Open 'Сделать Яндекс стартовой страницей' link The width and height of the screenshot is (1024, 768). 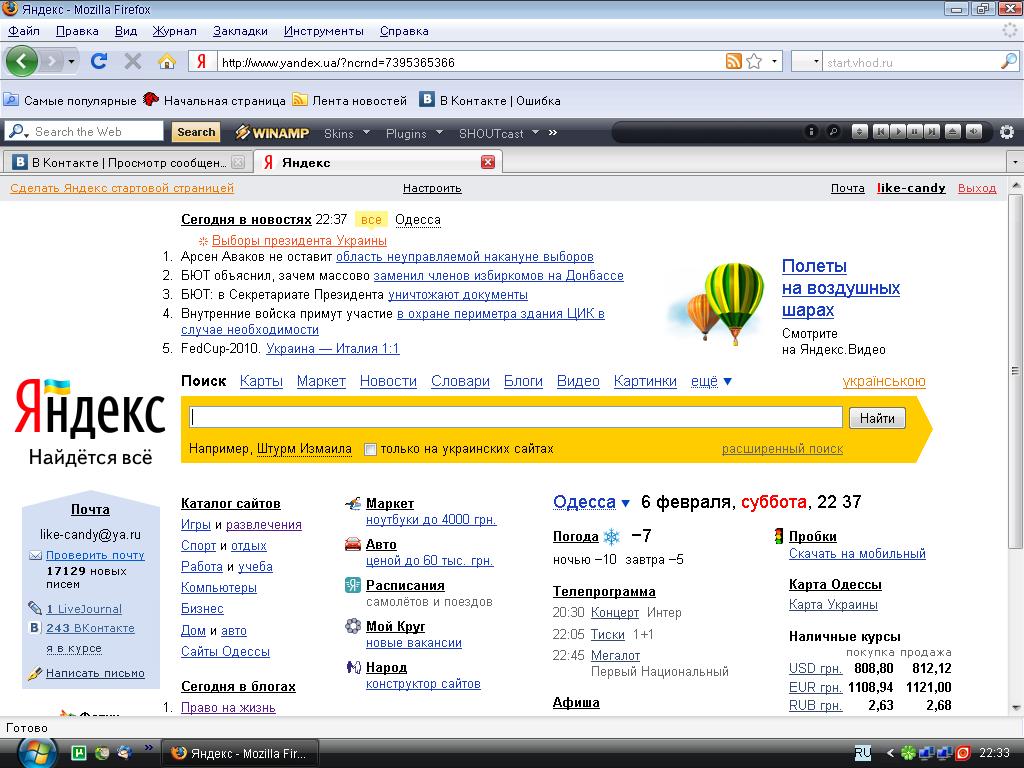click(x=122, y=188)
